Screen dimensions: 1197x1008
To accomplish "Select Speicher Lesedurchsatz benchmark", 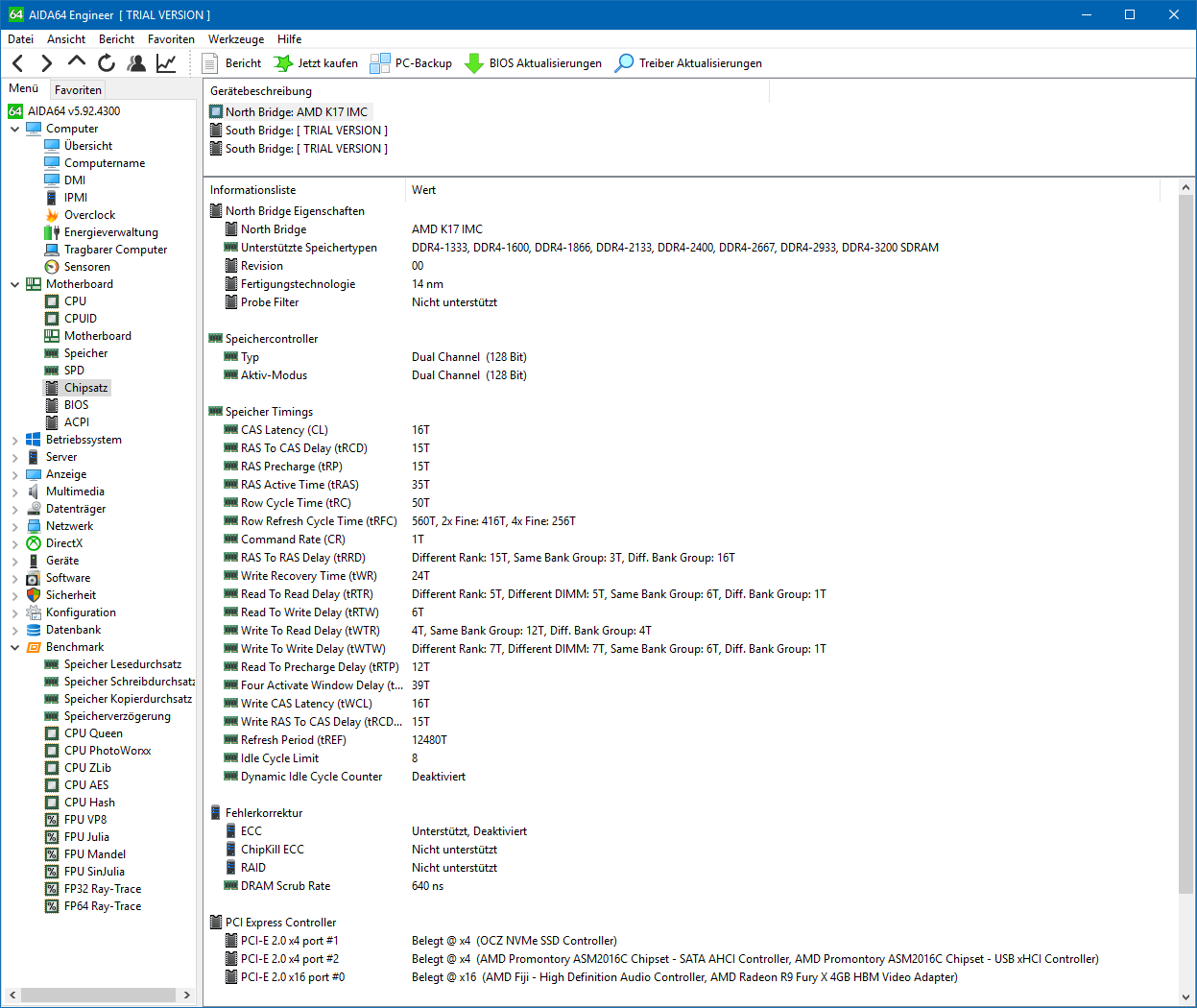I will [x=122, y=664].
